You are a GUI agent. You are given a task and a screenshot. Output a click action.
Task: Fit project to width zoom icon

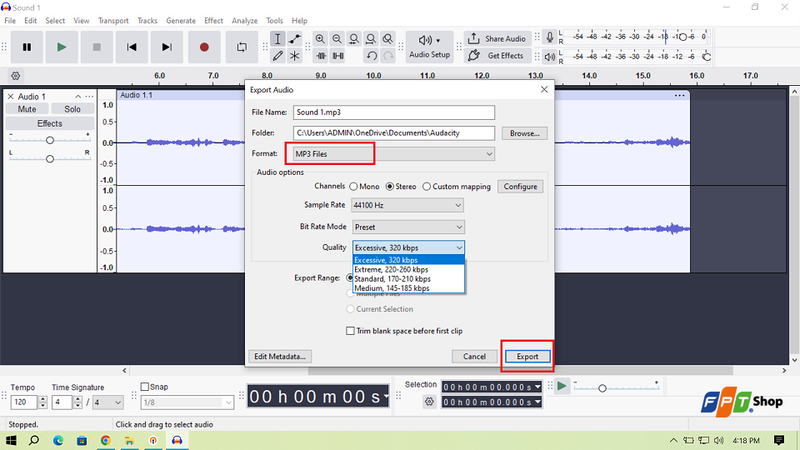coord(371,39)
